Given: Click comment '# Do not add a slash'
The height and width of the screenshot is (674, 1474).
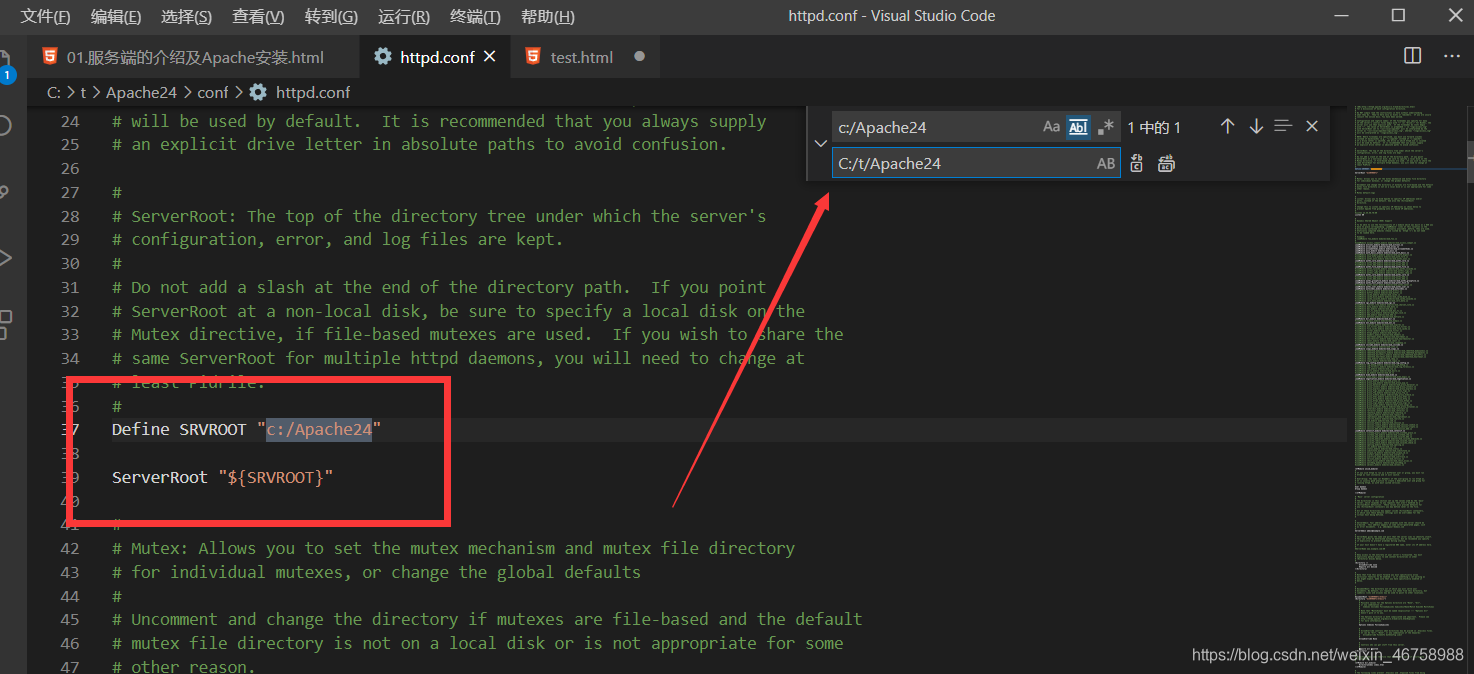Looking at the screenshot, I should click(x=439, y=287).
